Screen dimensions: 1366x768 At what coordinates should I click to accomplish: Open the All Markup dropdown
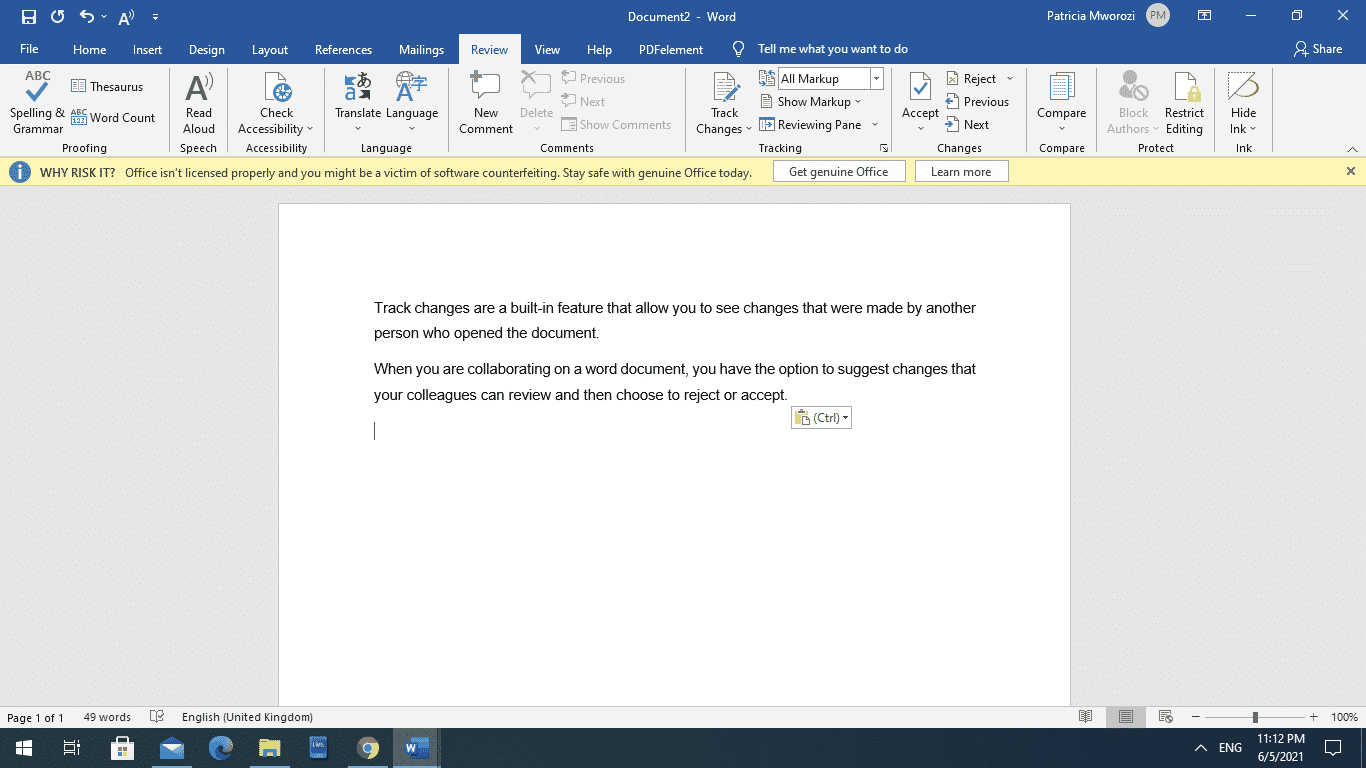click(876, 78)
